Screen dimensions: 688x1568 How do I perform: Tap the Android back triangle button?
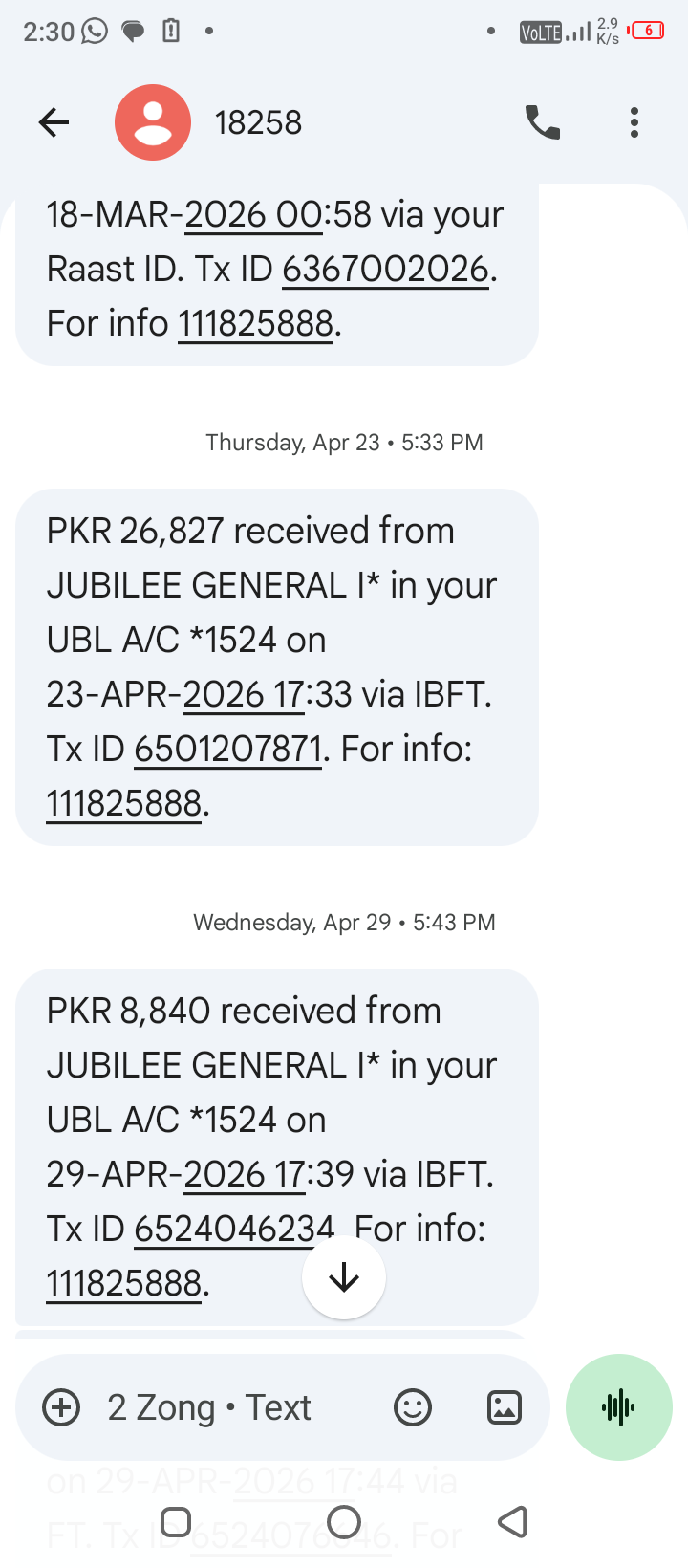coord(513,1522)
